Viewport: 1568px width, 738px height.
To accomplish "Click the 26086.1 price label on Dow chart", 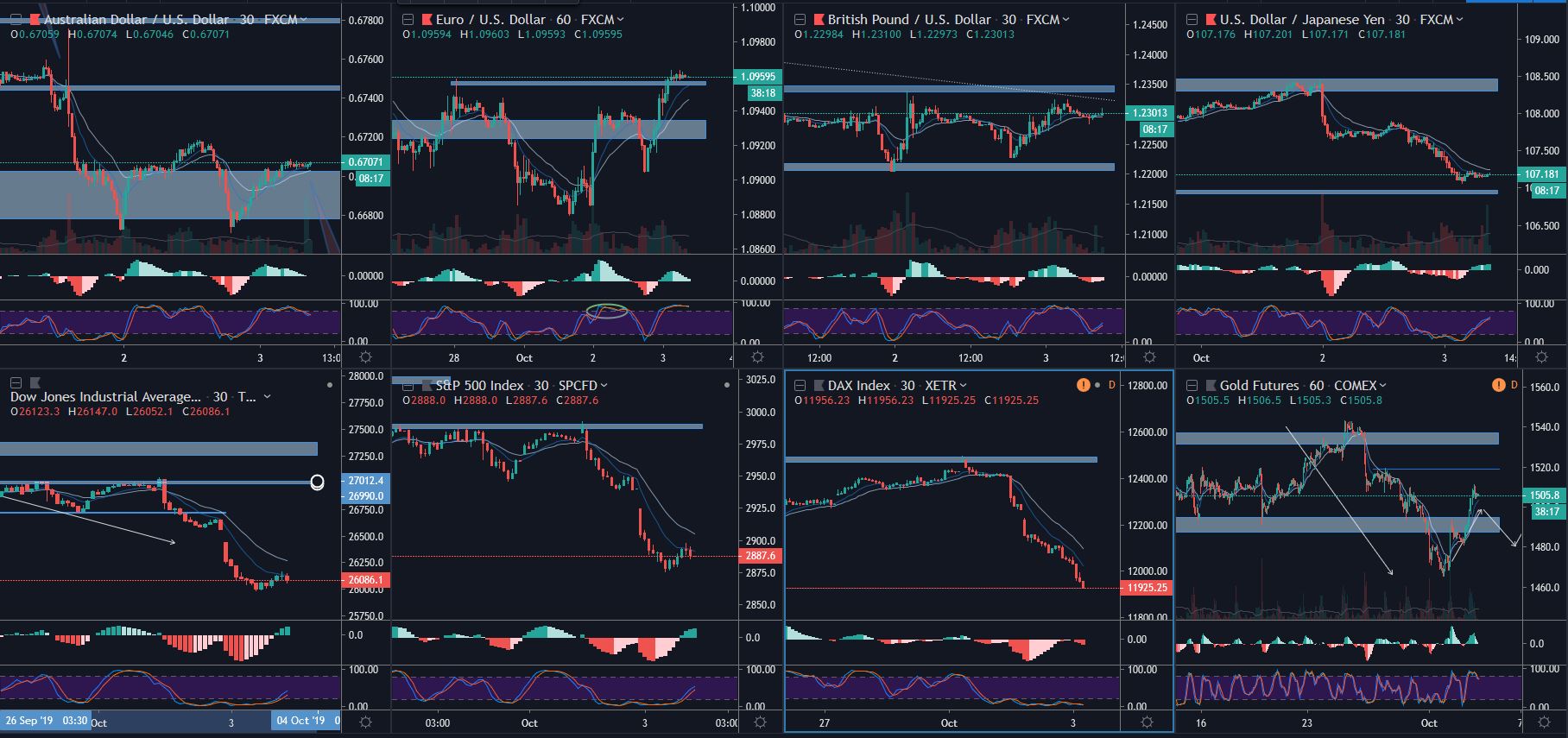I will point(366,580).
